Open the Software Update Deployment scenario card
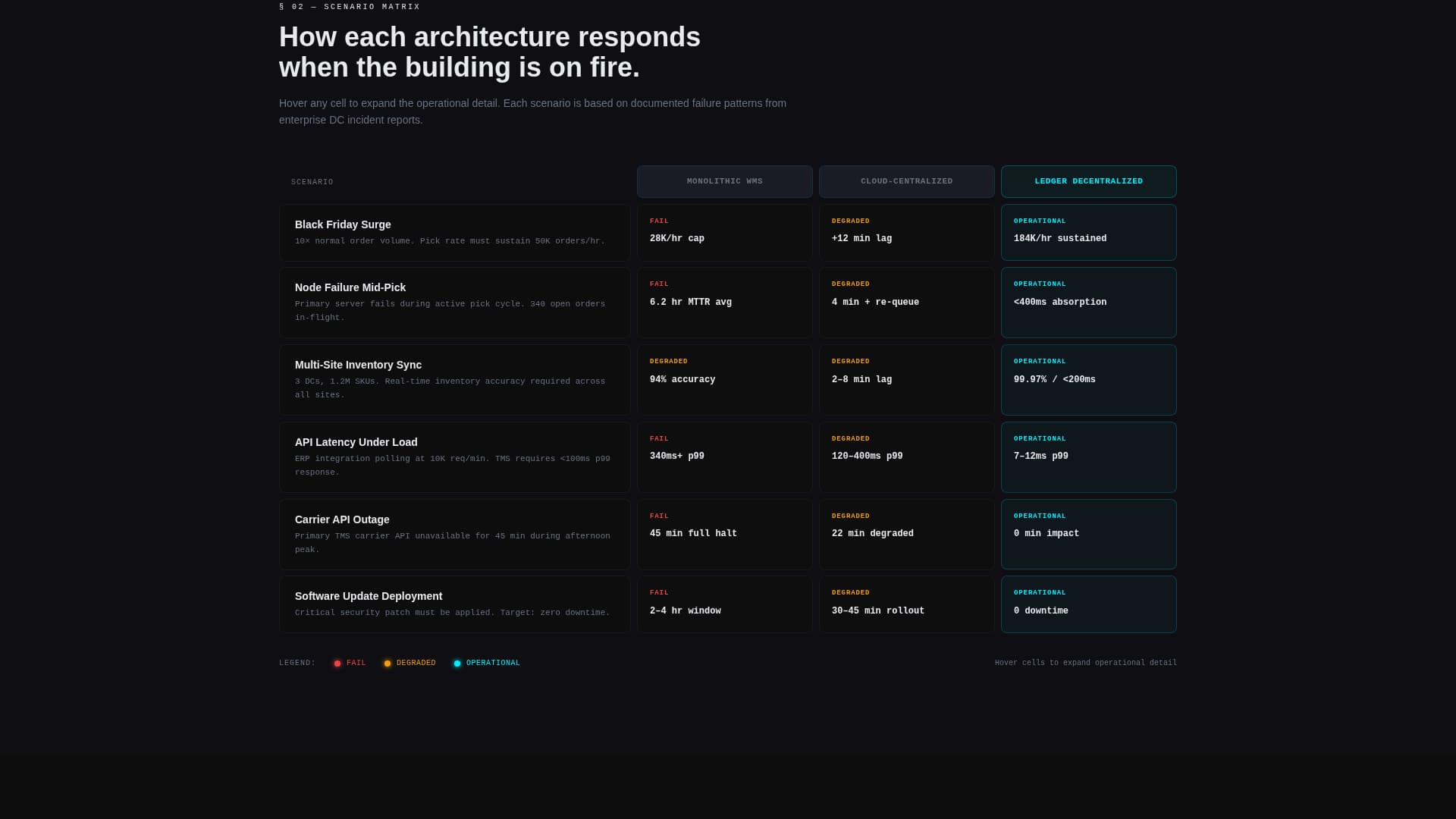 tap(454, 604)
